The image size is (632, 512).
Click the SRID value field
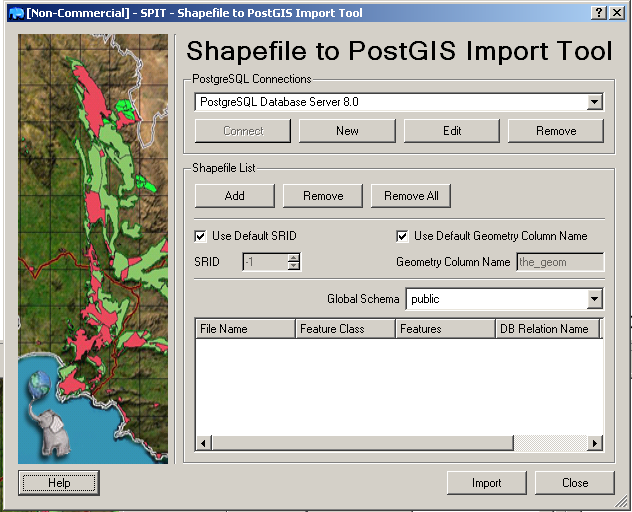[x=266, y=262]
